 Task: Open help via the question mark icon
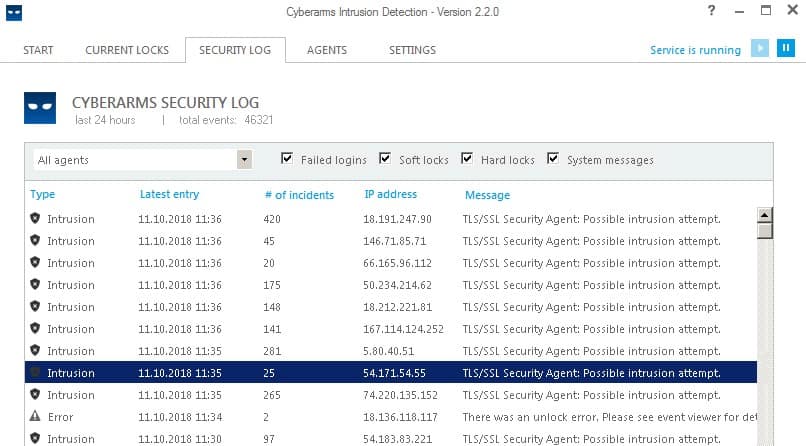(x=711, y=11)
